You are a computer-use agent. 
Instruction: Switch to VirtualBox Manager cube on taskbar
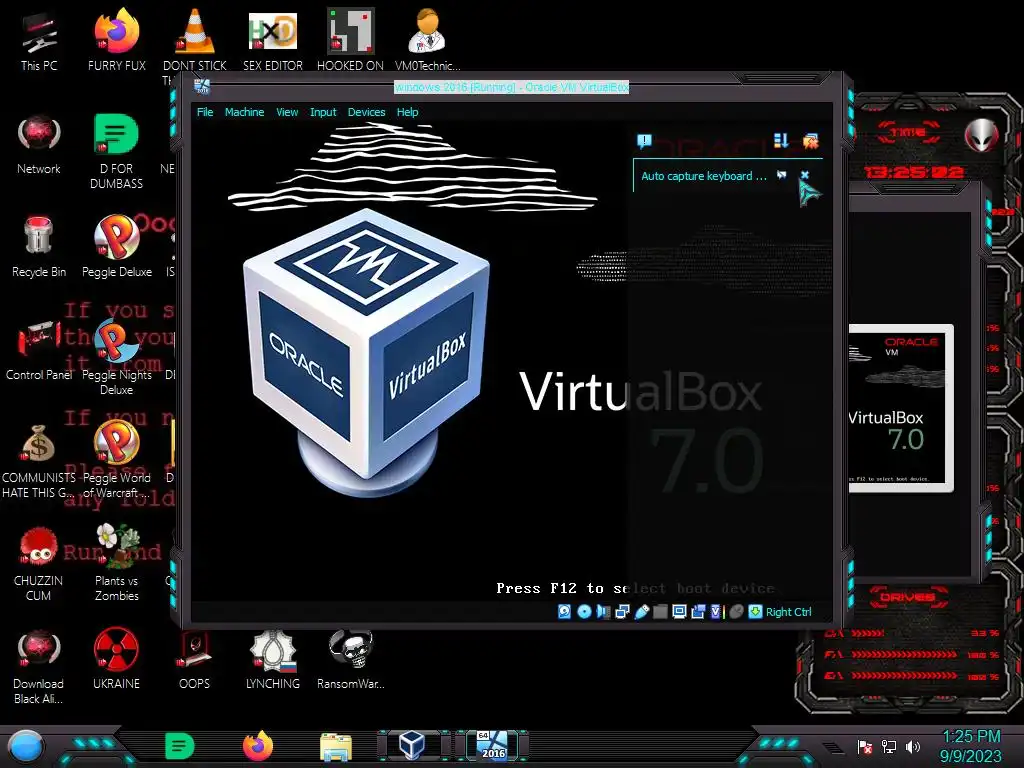coord(413,745)
